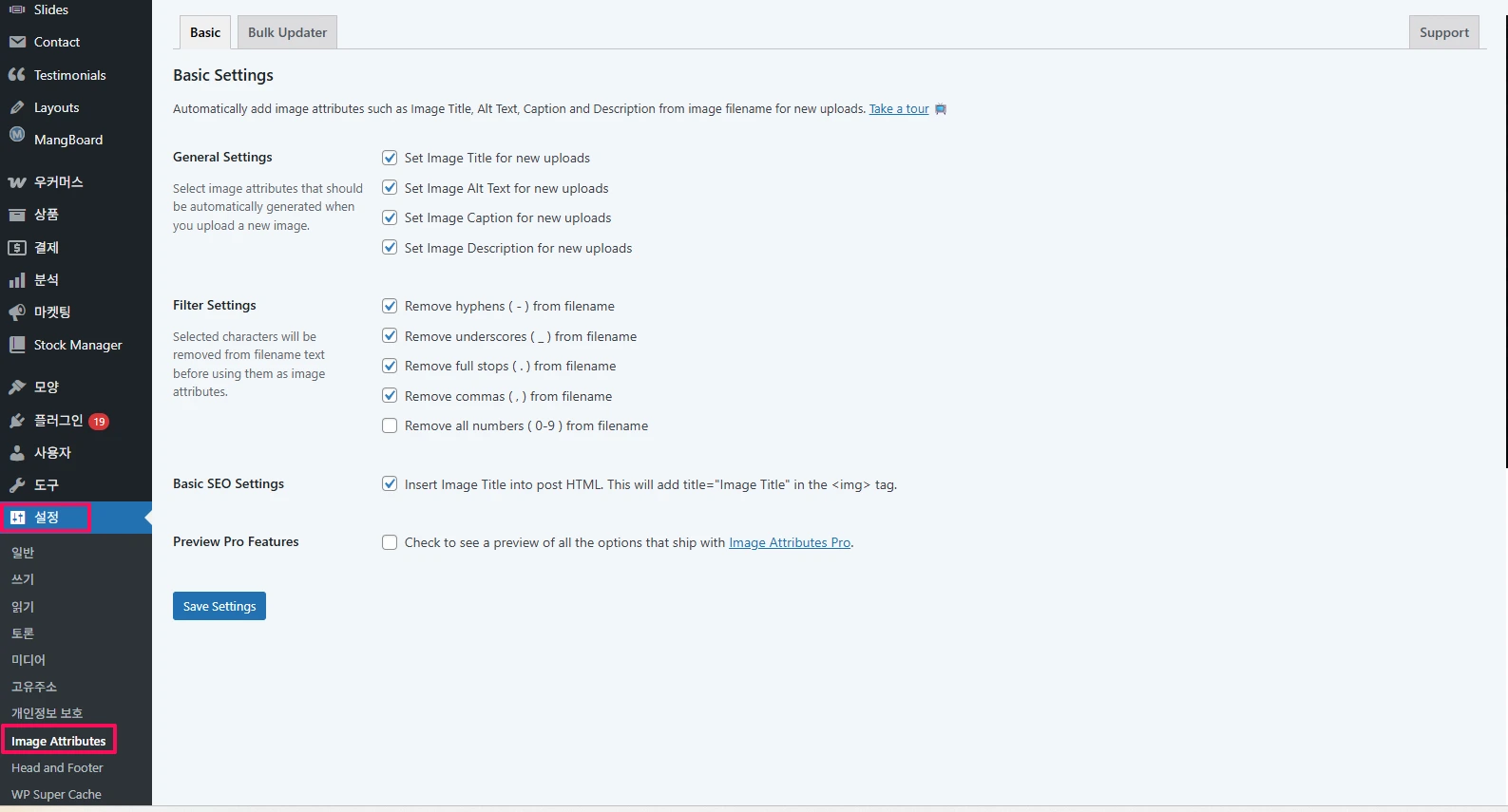Check the Preview Pro Features option
Viewport: 1508px width, 812px height.
390,542
